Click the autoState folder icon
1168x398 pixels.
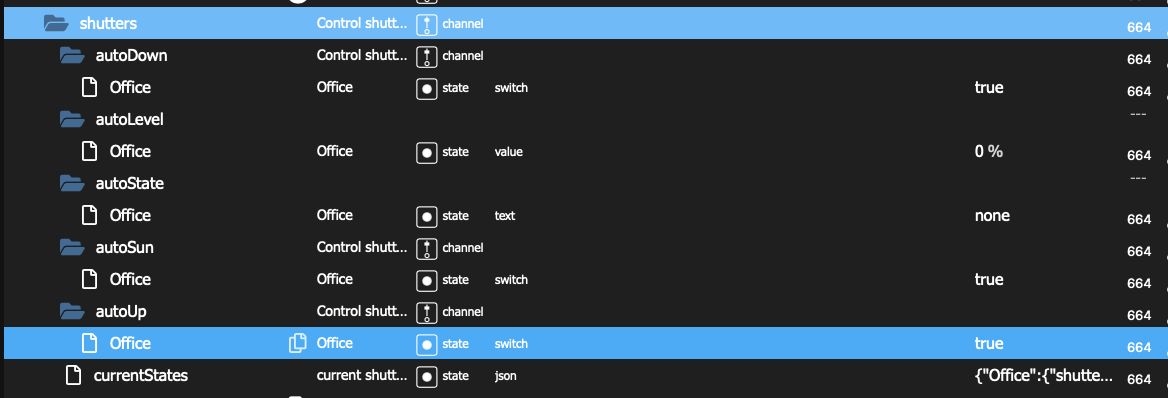[72, 183]
